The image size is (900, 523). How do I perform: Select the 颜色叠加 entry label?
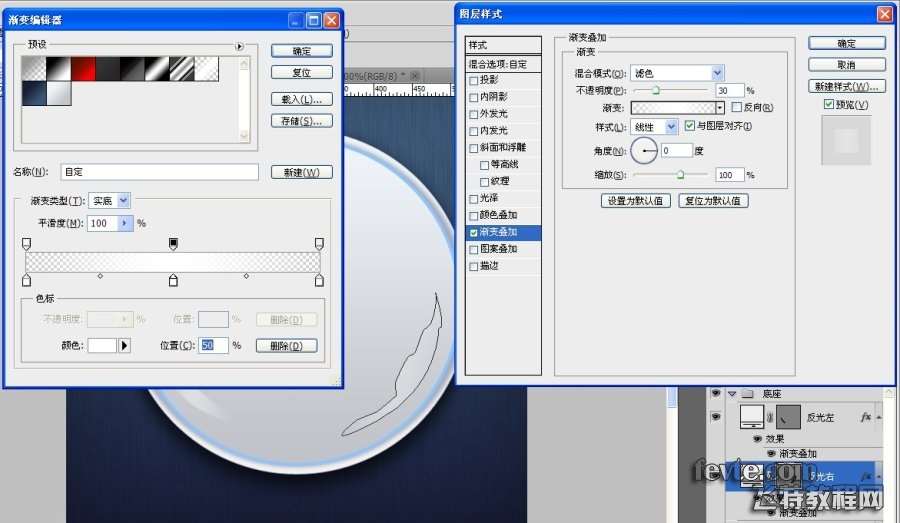498,215
